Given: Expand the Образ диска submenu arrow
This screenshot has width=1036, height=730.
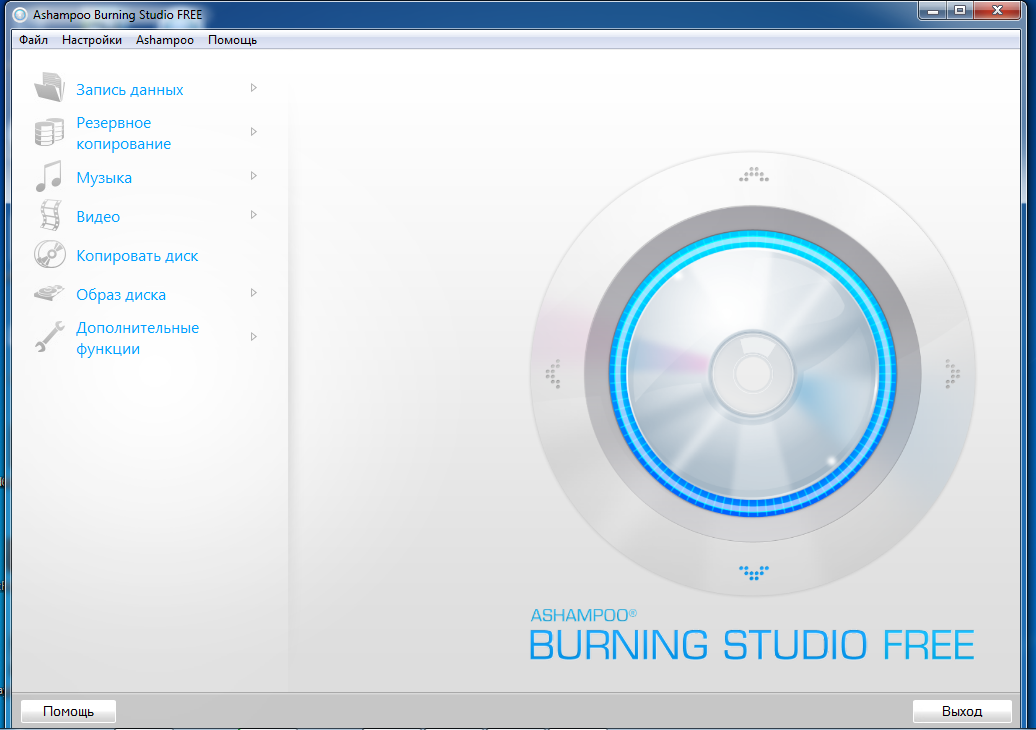Looking at the screenshot, I should pos(254,293).
